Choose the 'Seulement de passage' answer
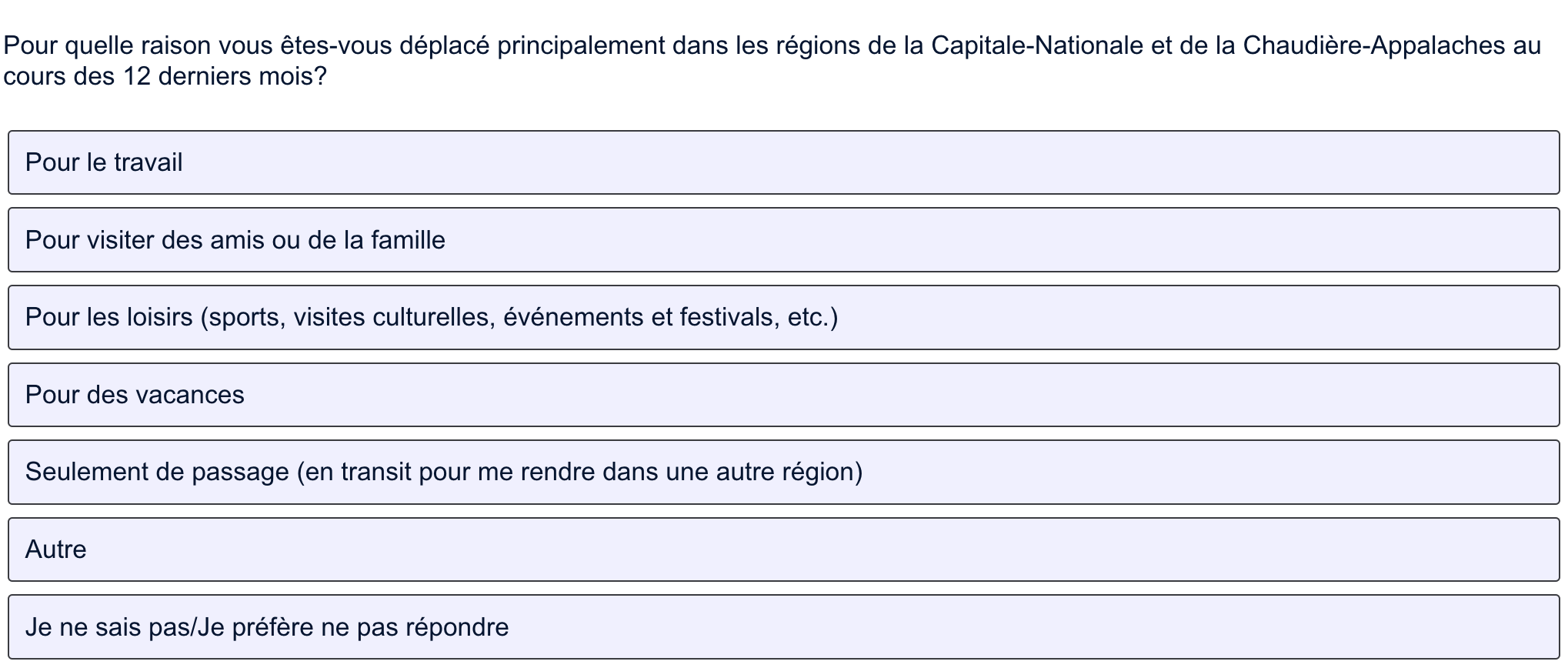 783,472
